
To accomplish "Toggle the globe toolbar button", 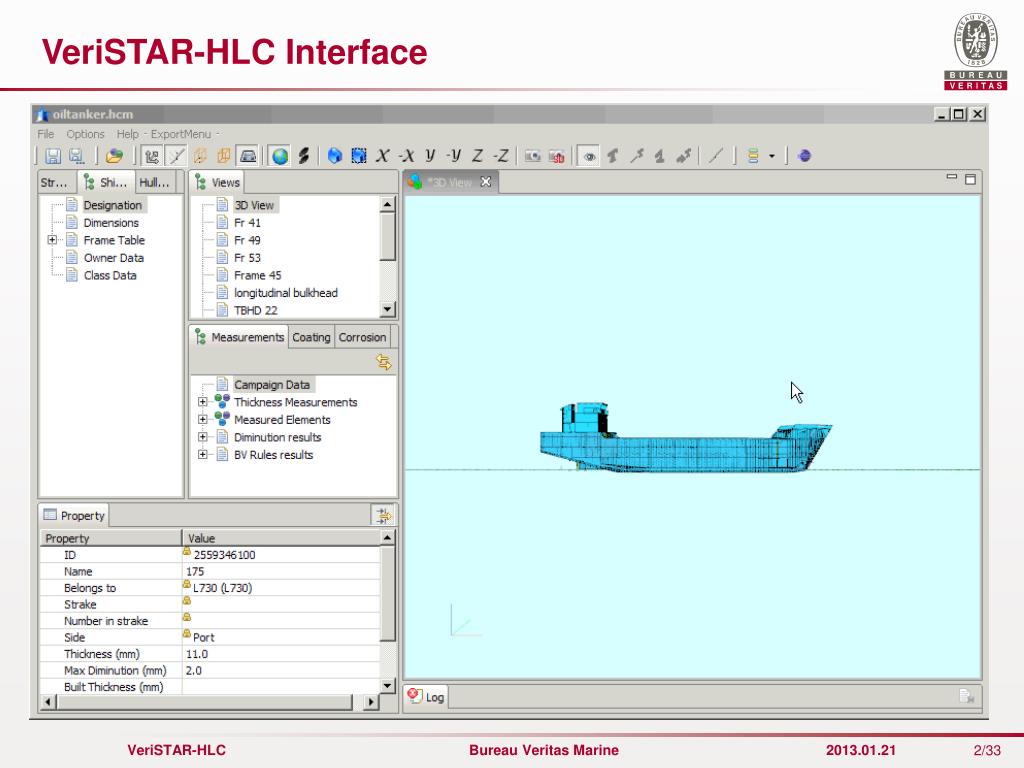I will point(280,156).
